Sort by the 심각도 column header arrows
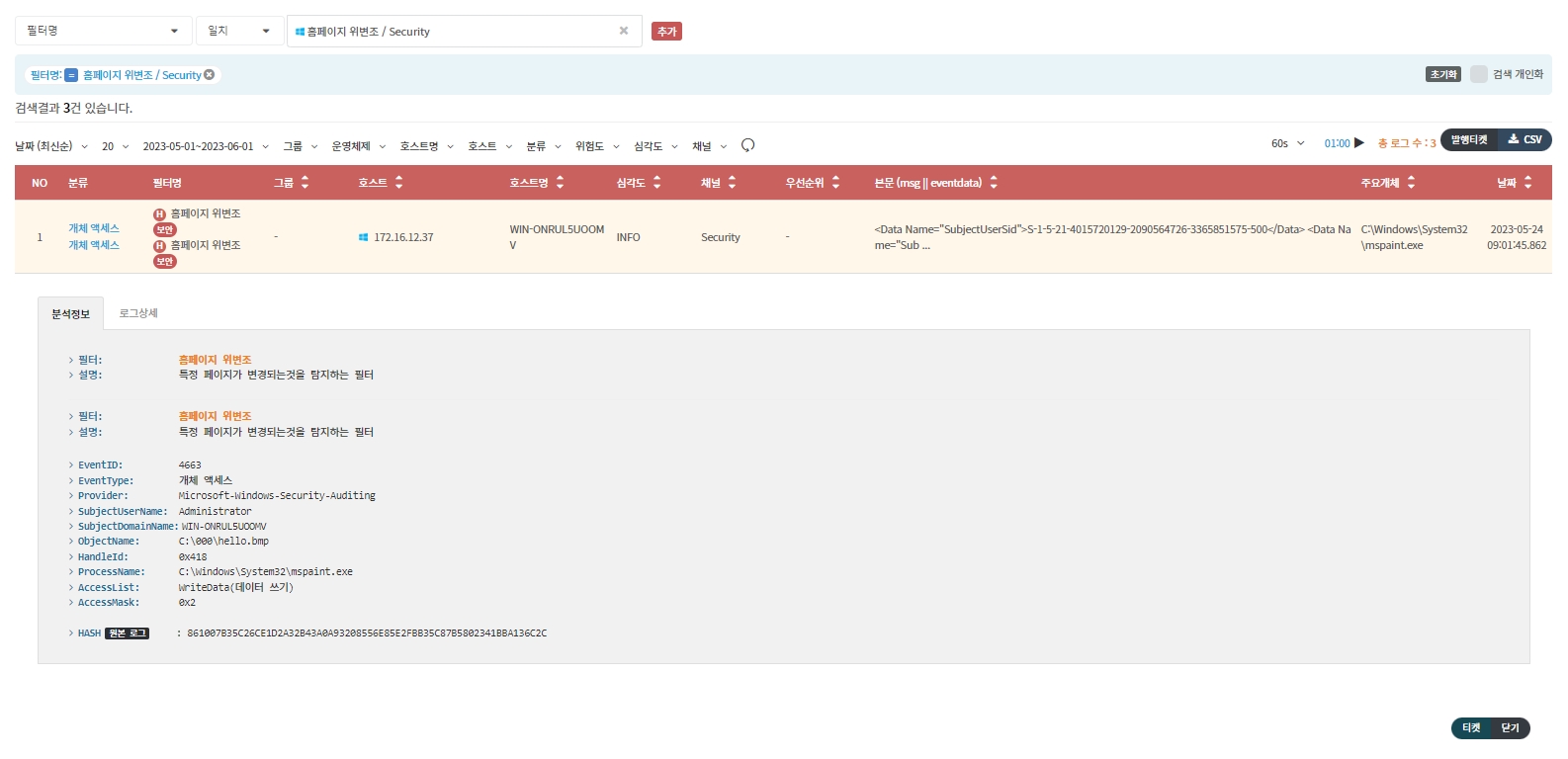 click(x=656, y=183)
